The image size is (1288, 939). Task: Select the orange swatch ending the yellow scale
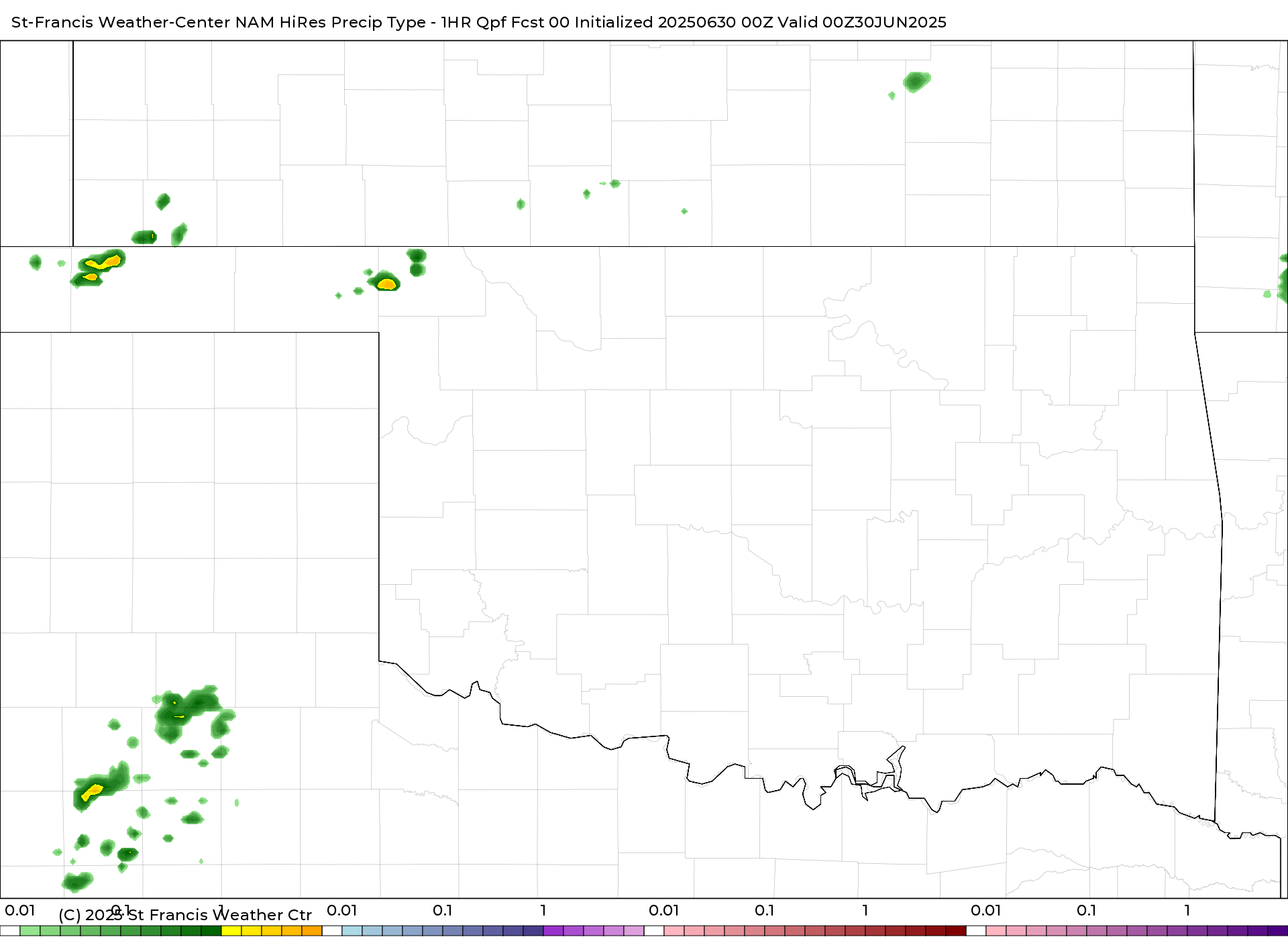[312, 931]
